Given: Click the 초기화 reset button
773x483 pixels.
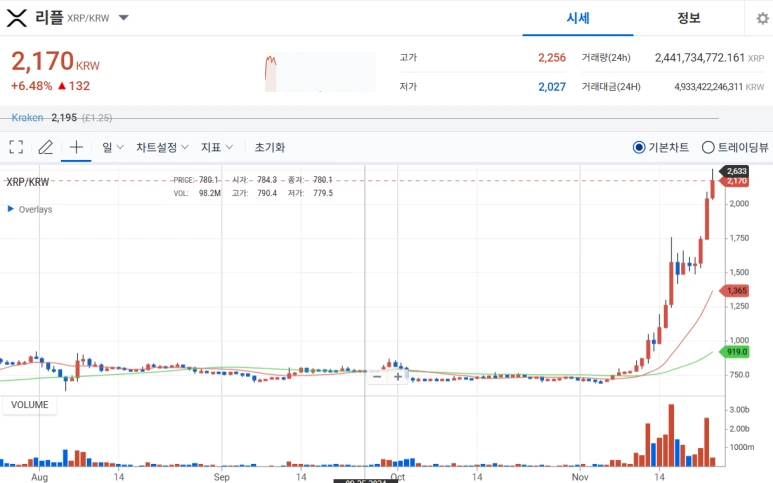Looking at the screenshot, I should (270, 147).
